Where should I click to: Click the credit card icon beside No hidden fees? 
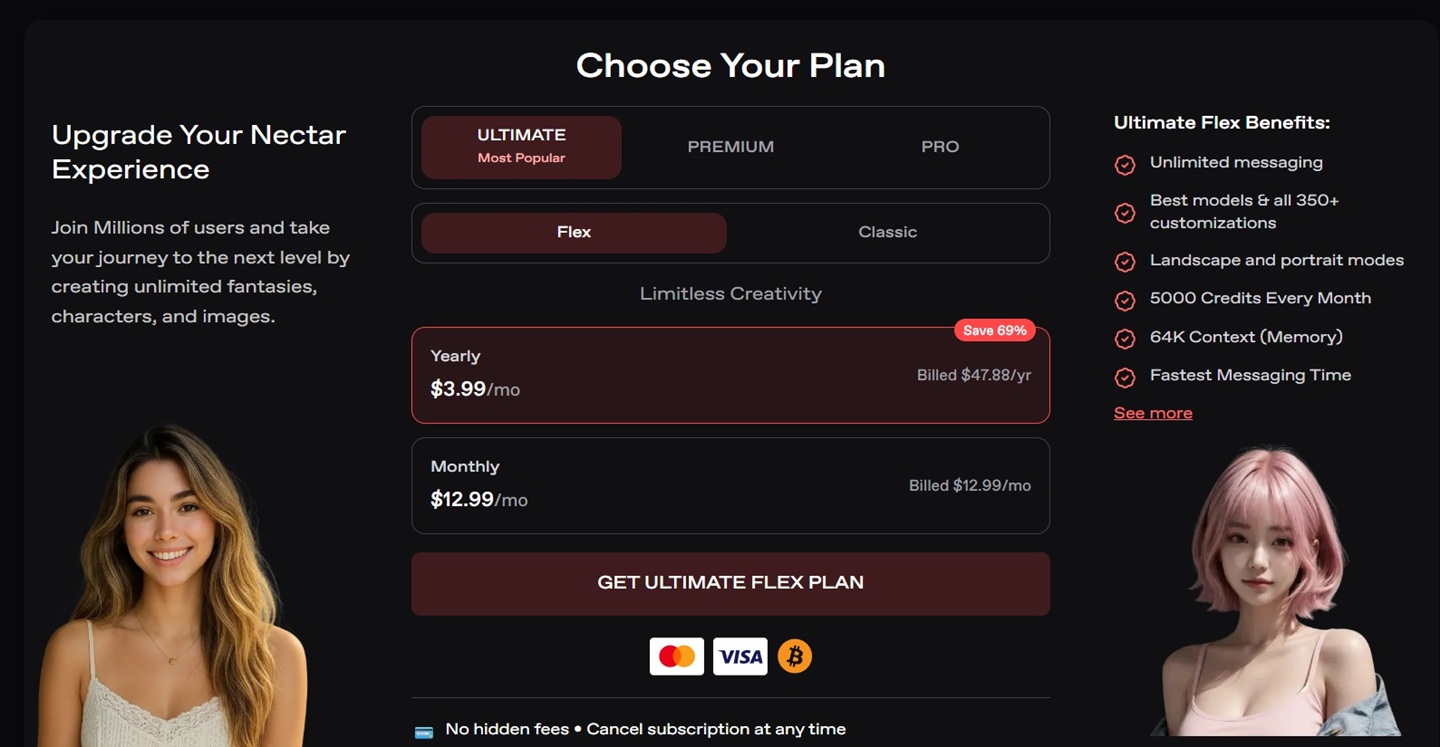click(424, 731)
